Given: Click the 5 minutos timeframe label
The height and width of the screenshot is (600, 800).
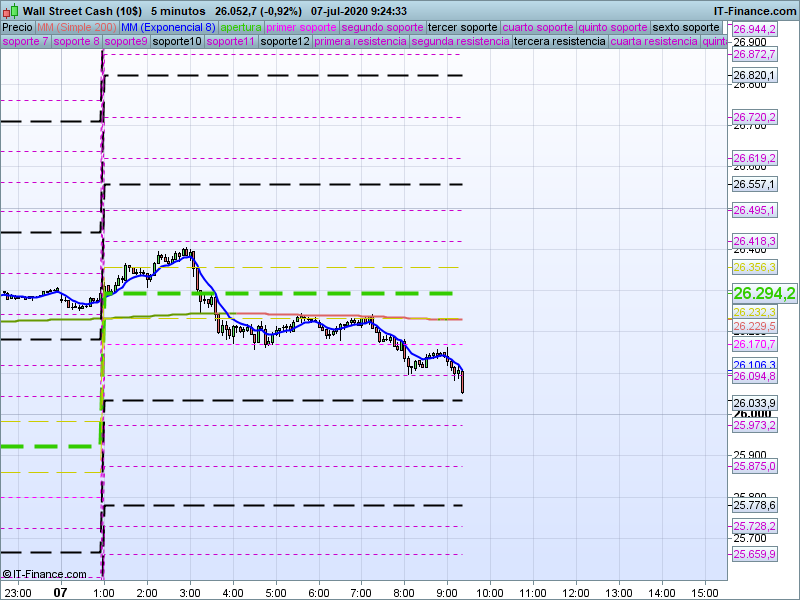Looking at the screenshot, I should [x=178, y=11].
